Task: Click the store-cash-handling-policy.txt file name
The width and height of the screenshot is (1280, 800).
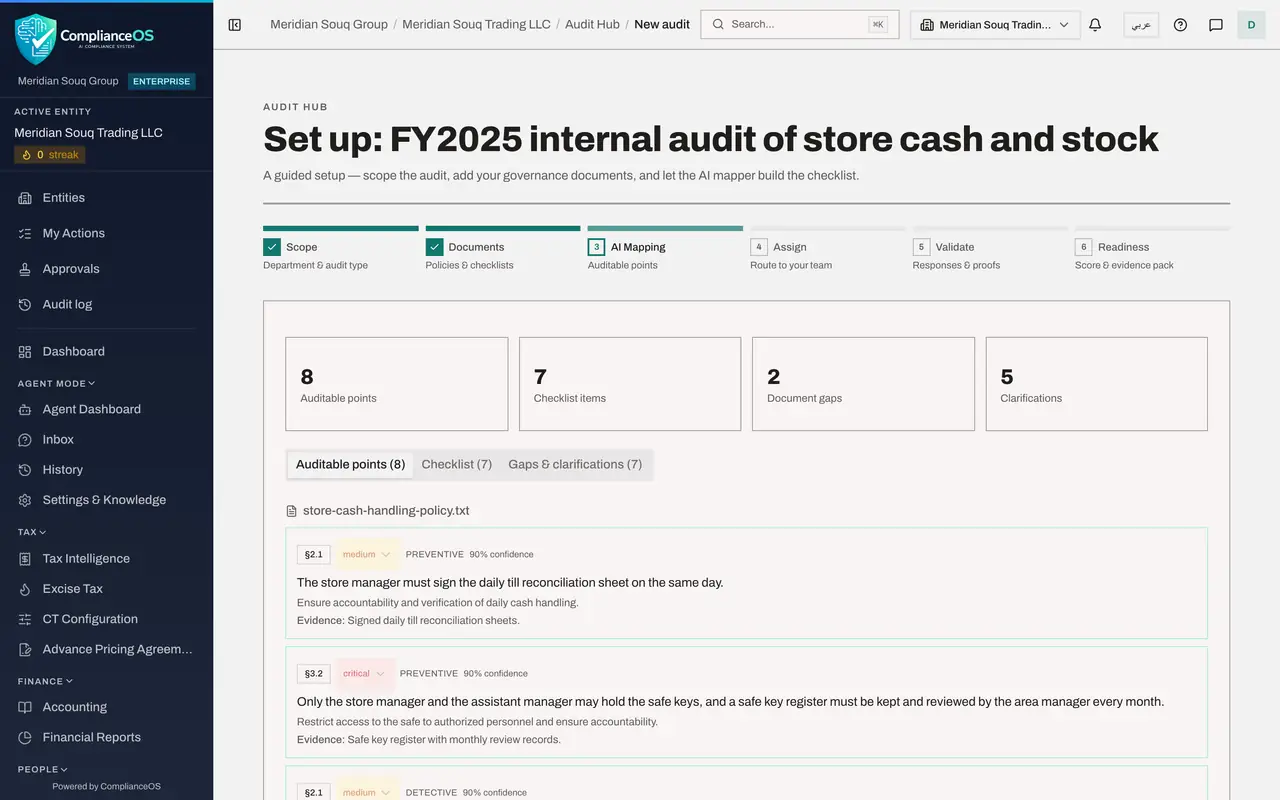Action: [386, 511]
